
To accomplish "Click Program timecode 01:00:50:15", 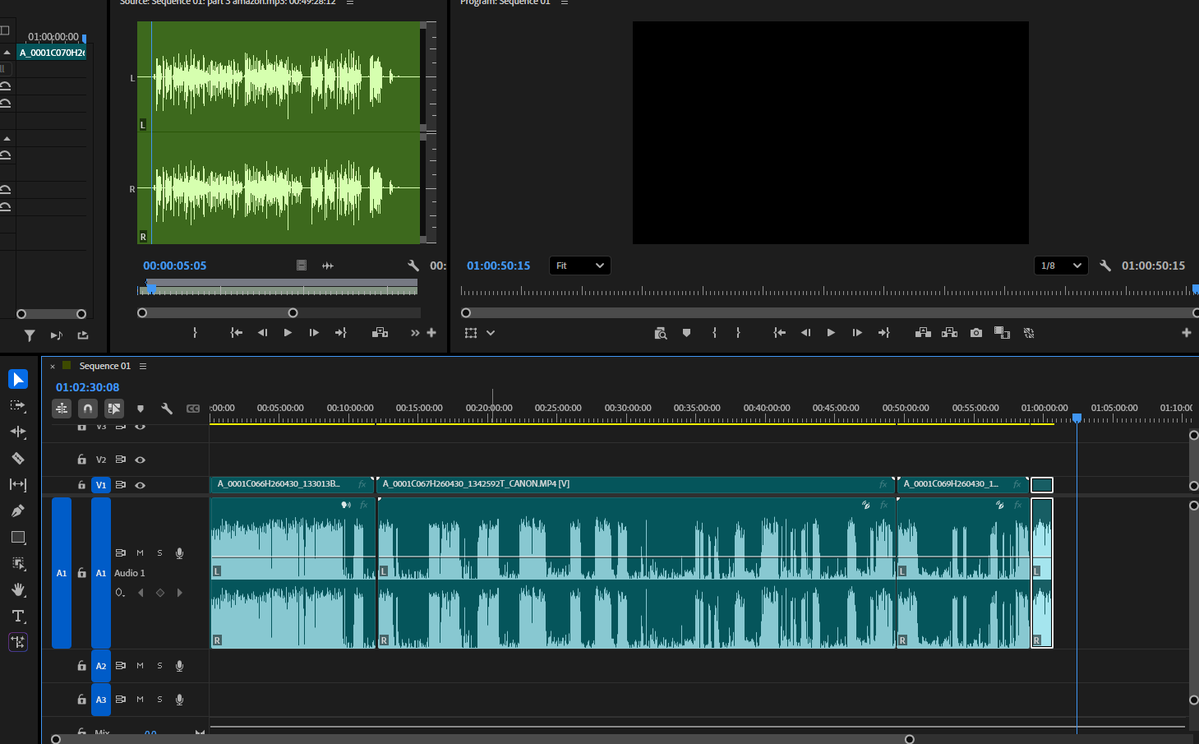I will click(498, 265).
